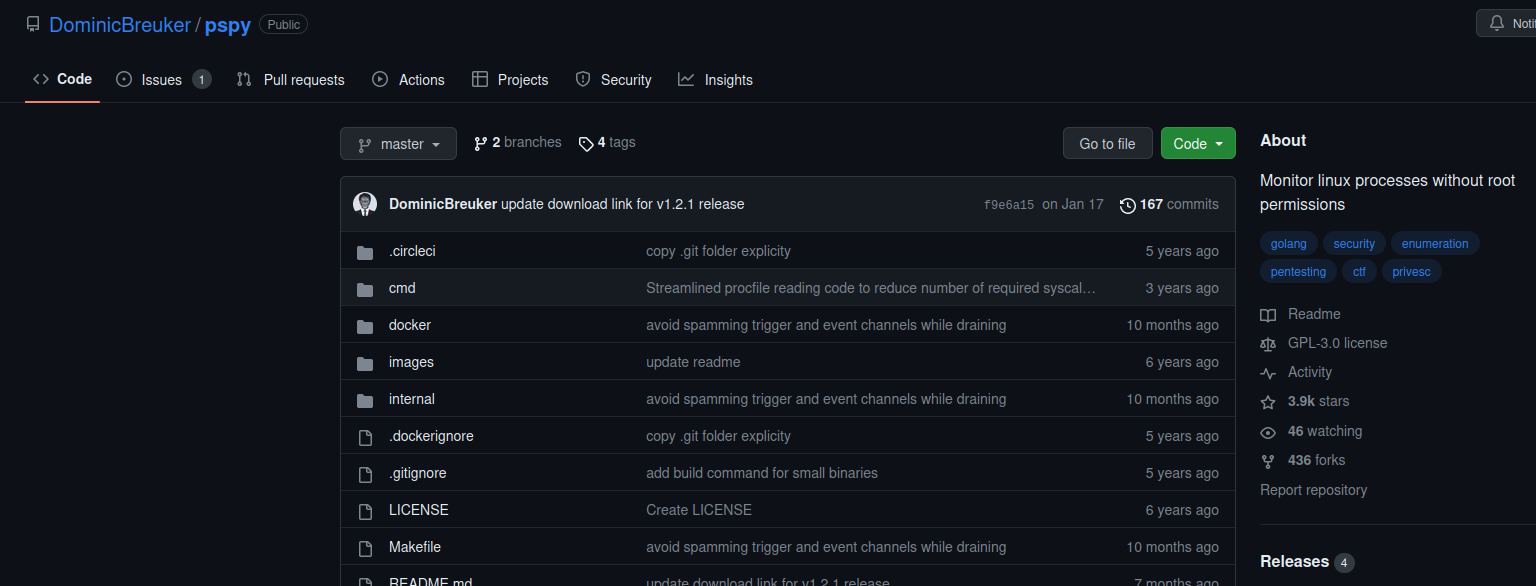Select the golang topic tag
Image resolution: width=1536 pixels, height=586 pixels.
click(x=1289, y=244)
